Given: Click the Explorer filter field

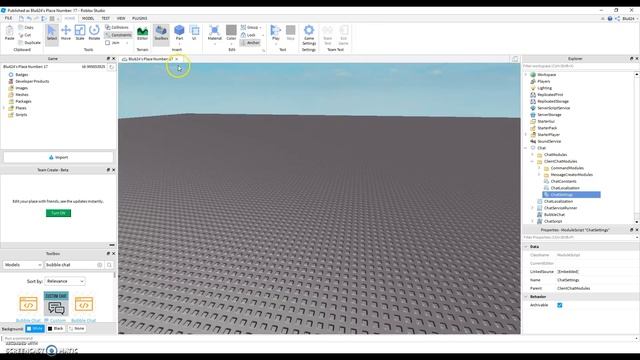Looking at the screenshot, I should click(578, 66).
